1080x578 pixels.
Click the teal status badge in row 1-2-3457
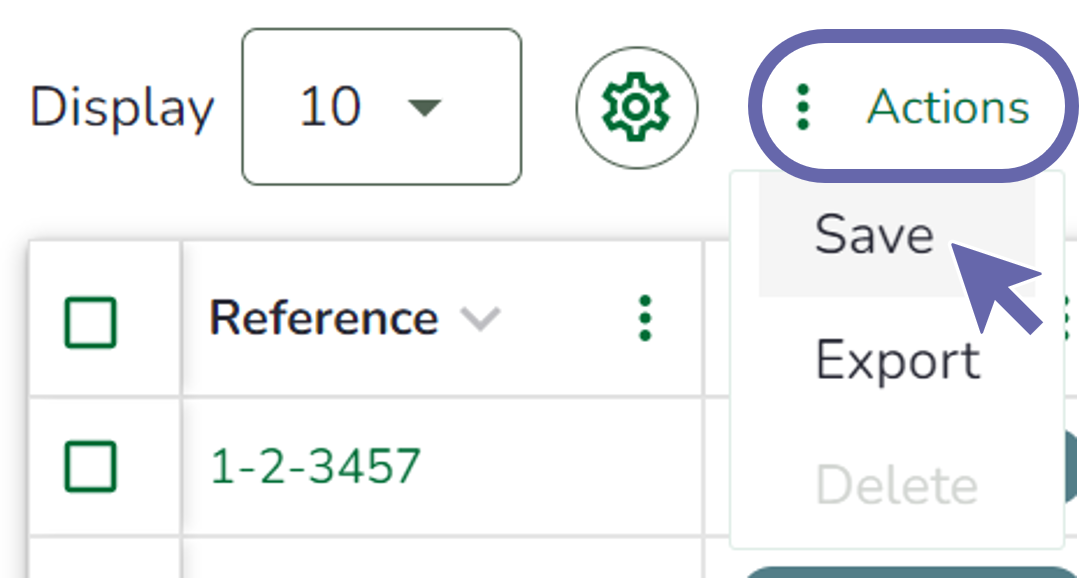pos(1070,466)
